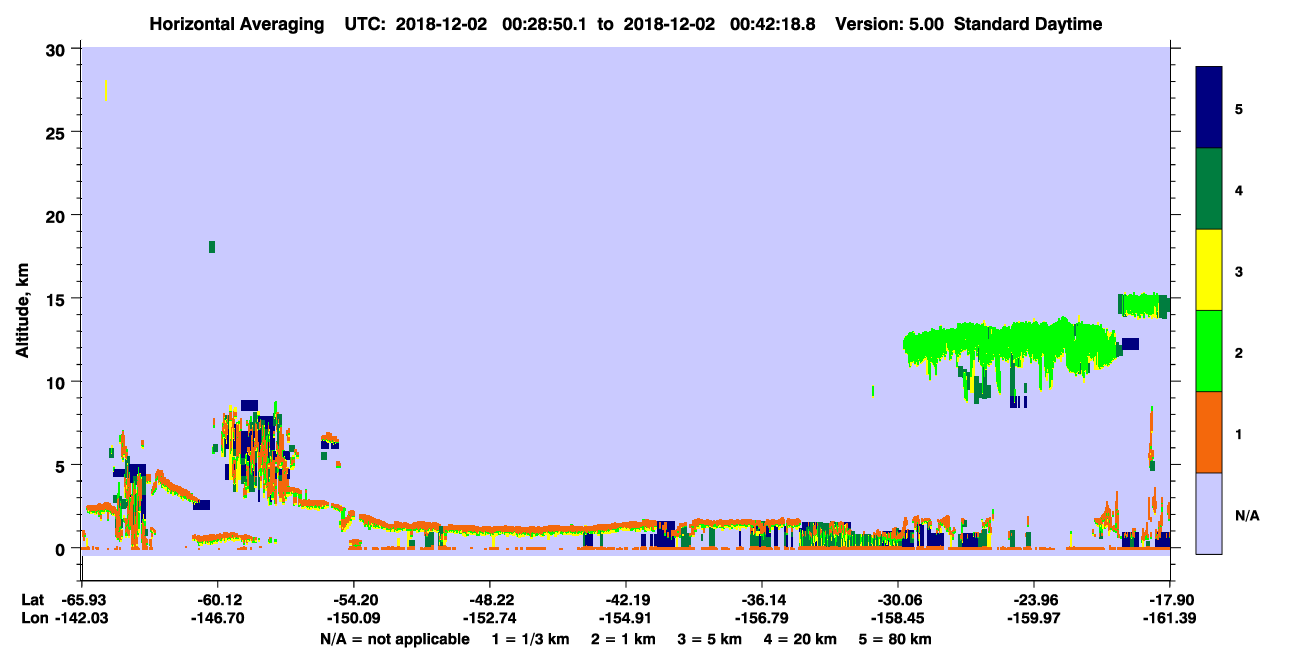
Task: Click the dark blue block beside the 12 km cloud
Action: click(1130, 344)
